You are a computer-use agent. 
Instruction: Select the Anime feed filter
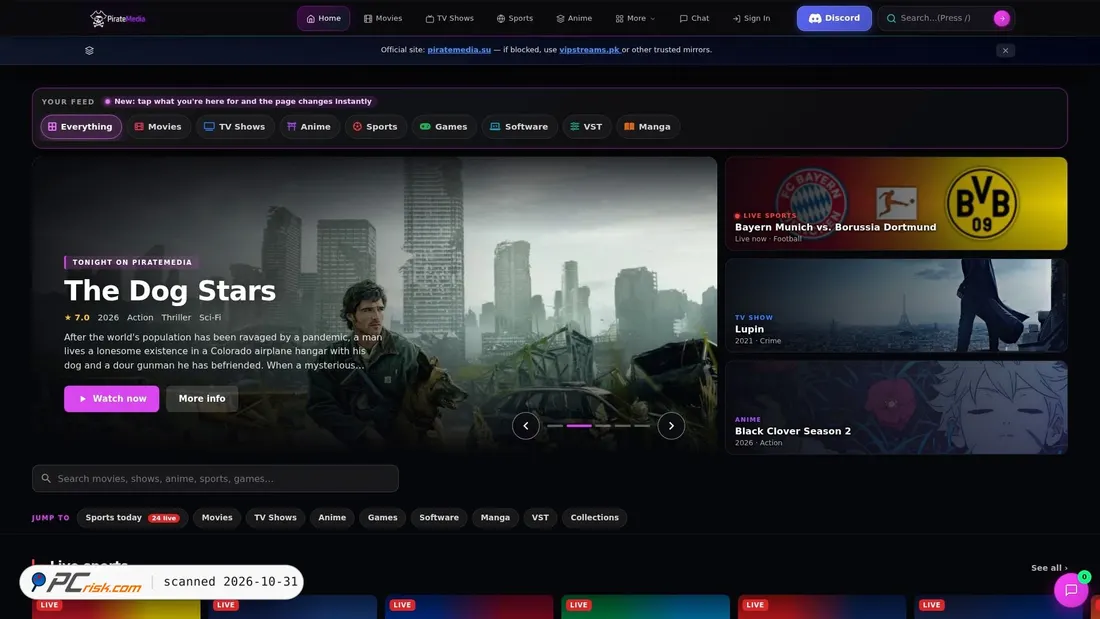(309, 127)
